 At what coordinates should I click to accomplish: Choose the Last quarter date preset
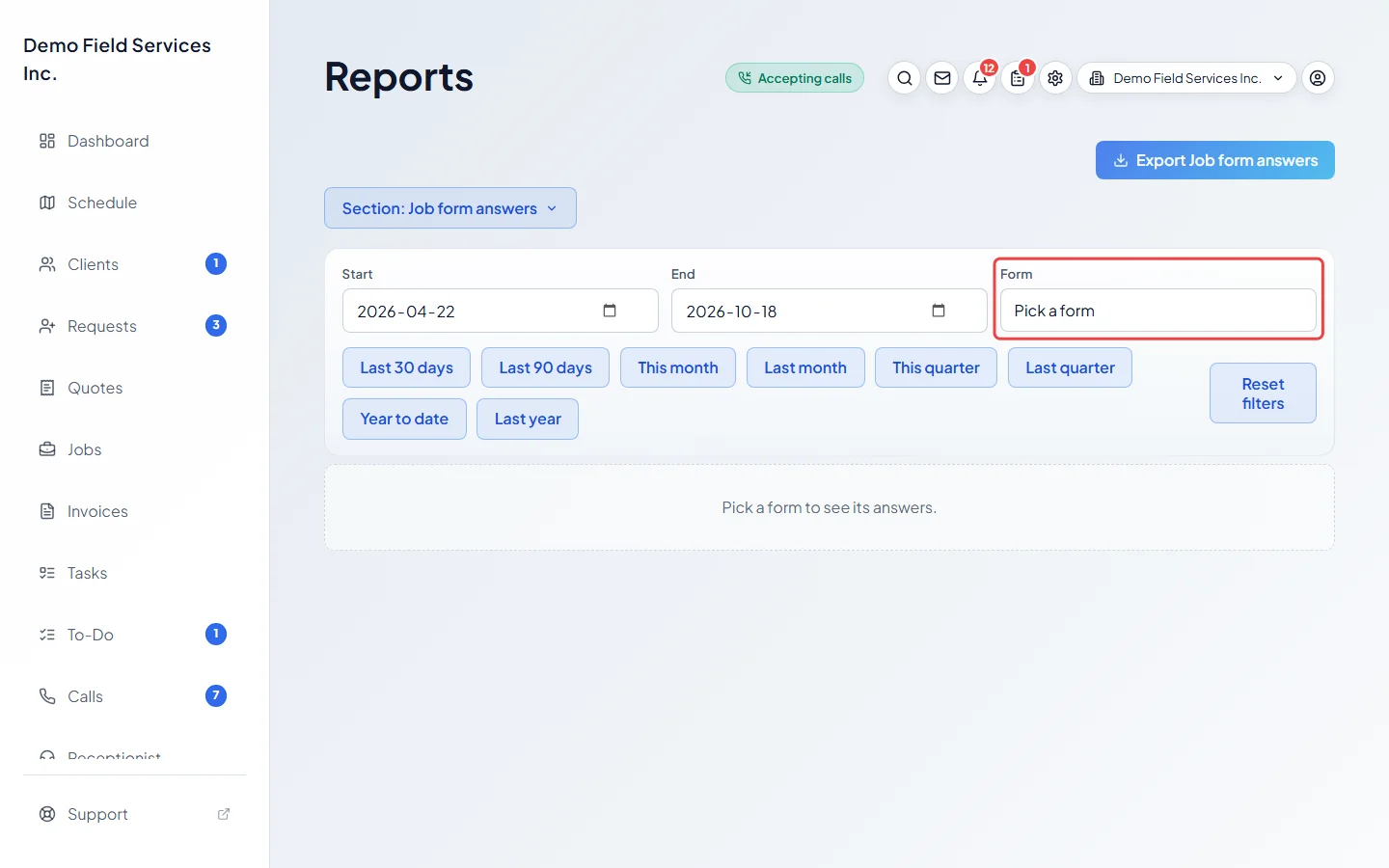(1070, 367)
